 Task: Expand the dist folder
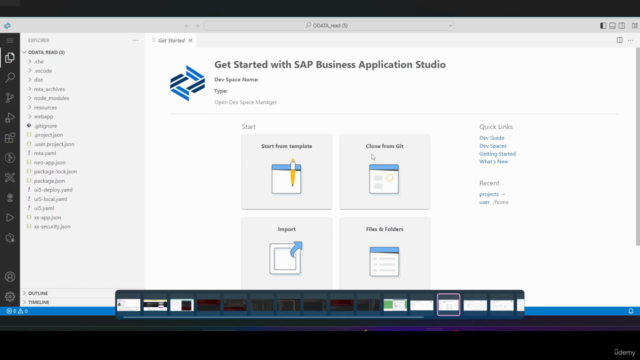(38, 80)
